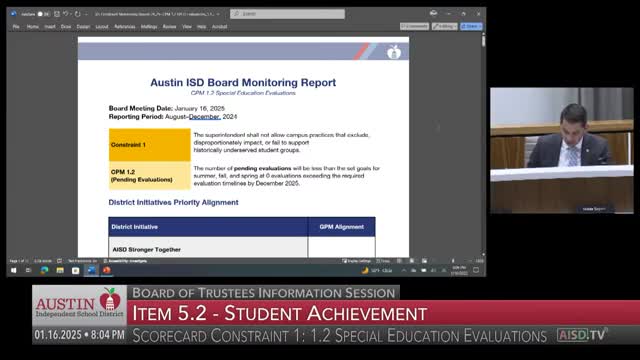Click the account profile icon in title bar
640x360 pixels.
(433, 13)
